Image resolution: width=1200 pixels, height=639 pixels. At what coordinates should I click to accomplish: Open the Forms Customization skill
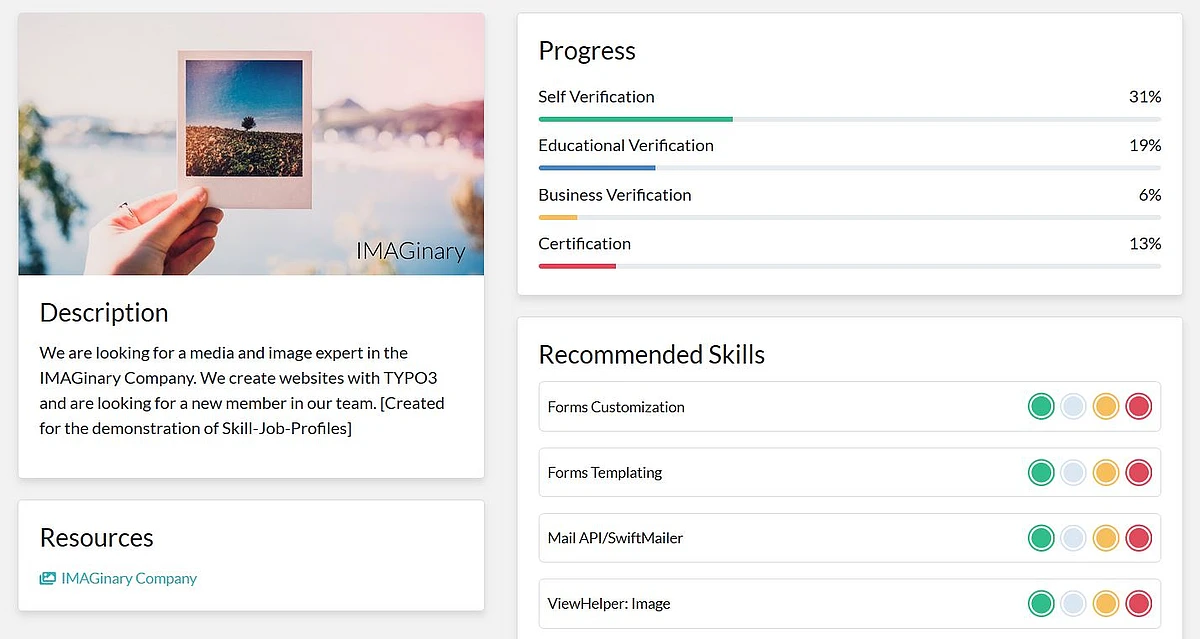[616, 407]
